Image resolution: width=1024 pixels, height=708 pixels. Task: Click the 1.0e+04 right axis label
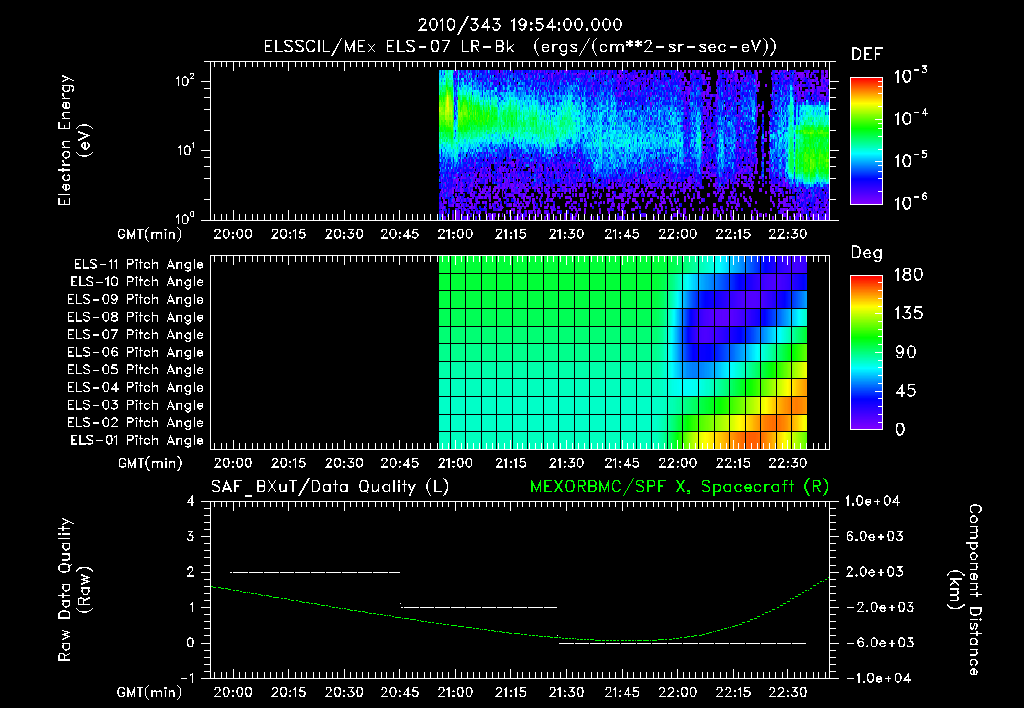tap(872, 501)
